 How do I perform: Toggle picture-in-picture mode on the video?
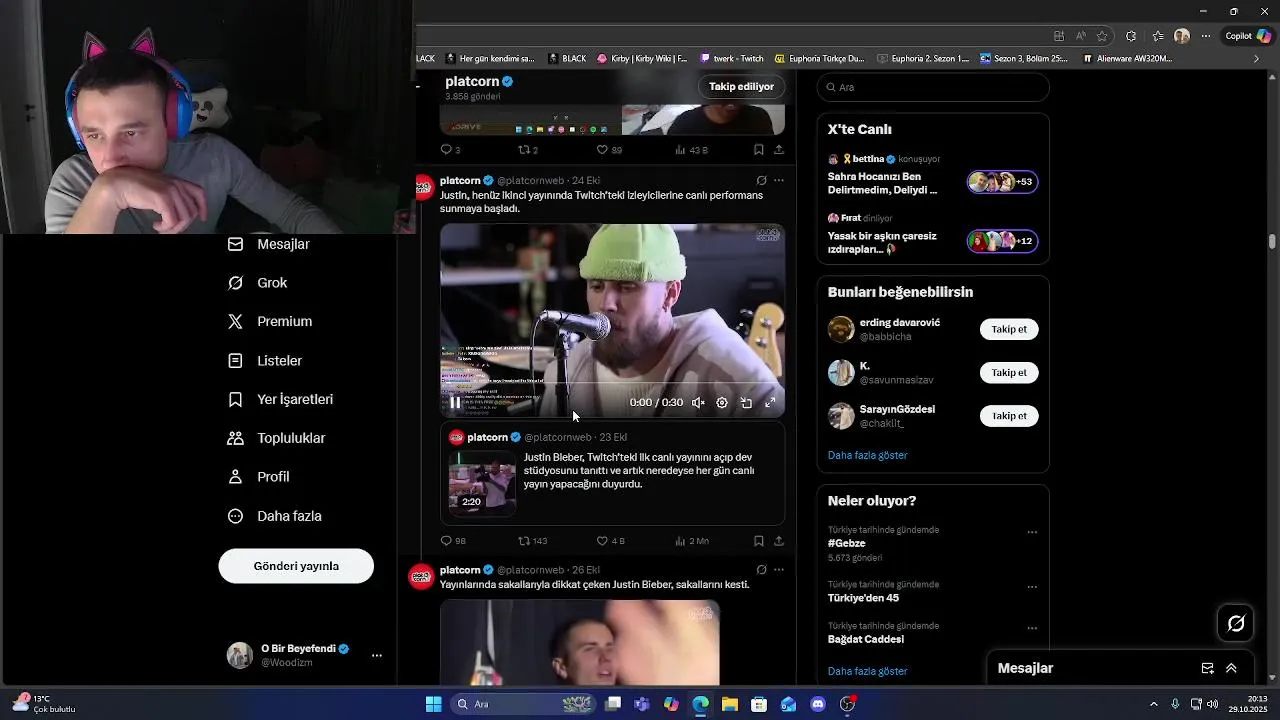746,403
